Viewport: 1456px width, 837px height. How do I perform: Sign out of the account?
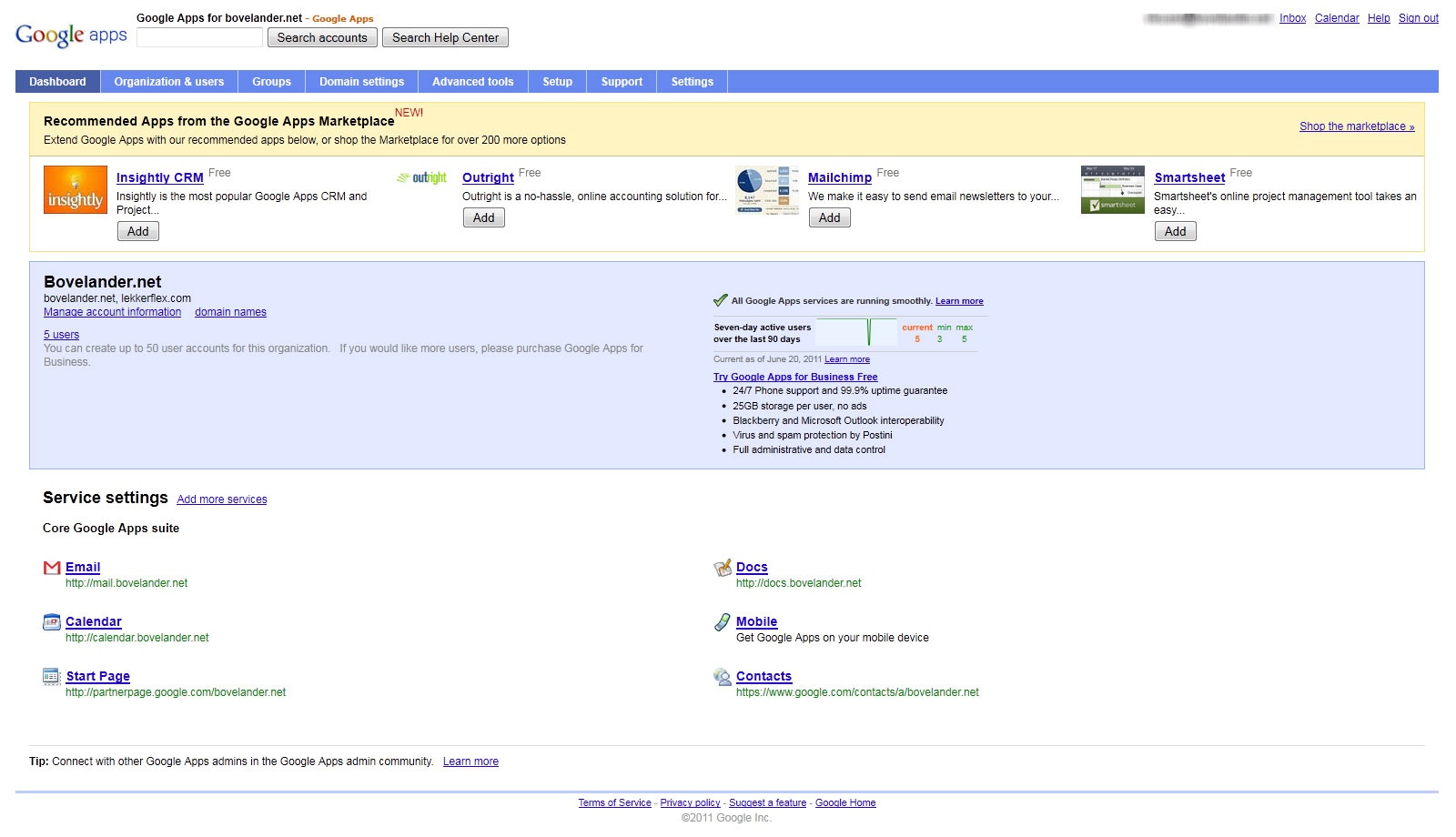1419,18
